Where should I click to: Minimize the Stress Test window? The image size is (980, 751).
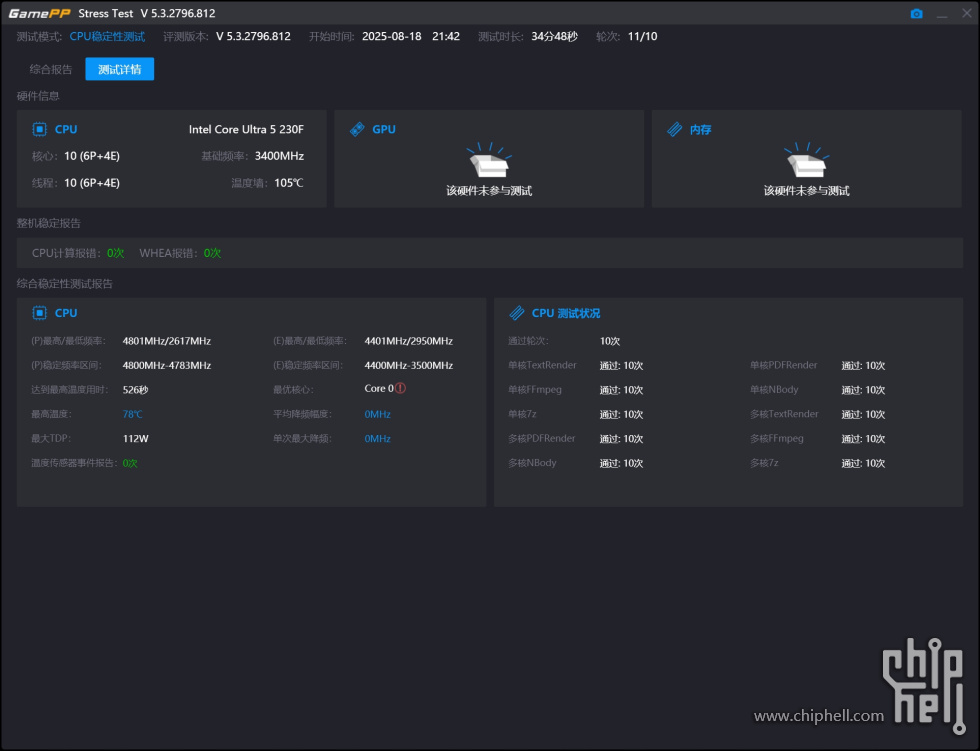coord(942,14)
